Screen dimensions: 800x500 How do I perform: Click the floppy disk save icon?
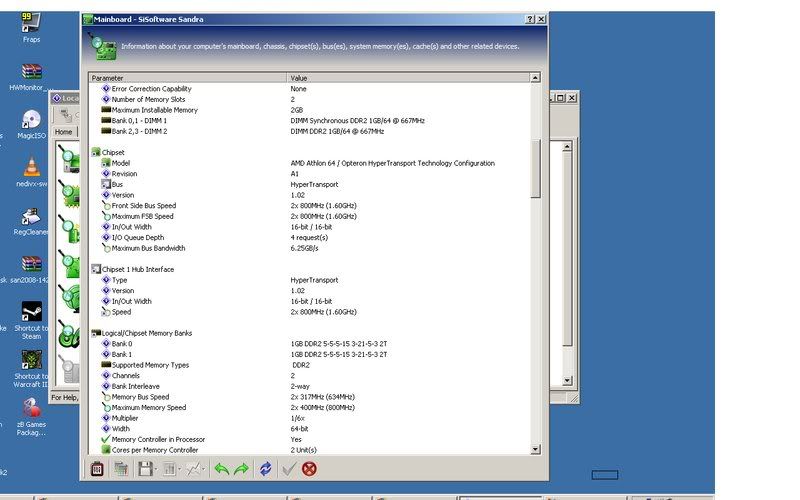(145, 468)
